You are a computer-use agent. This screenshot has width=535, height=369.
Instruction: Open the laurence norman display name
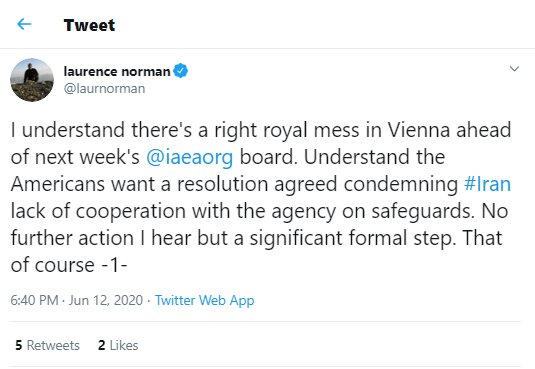coord(117,71)
